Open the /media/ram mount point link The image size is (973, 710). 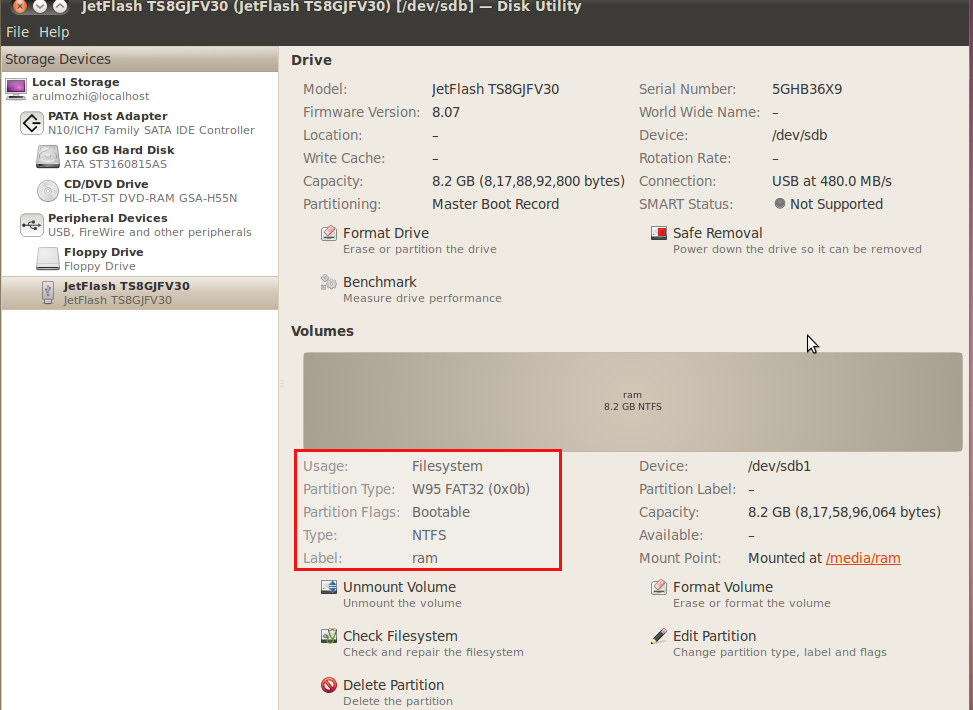[x=864, y=558]
